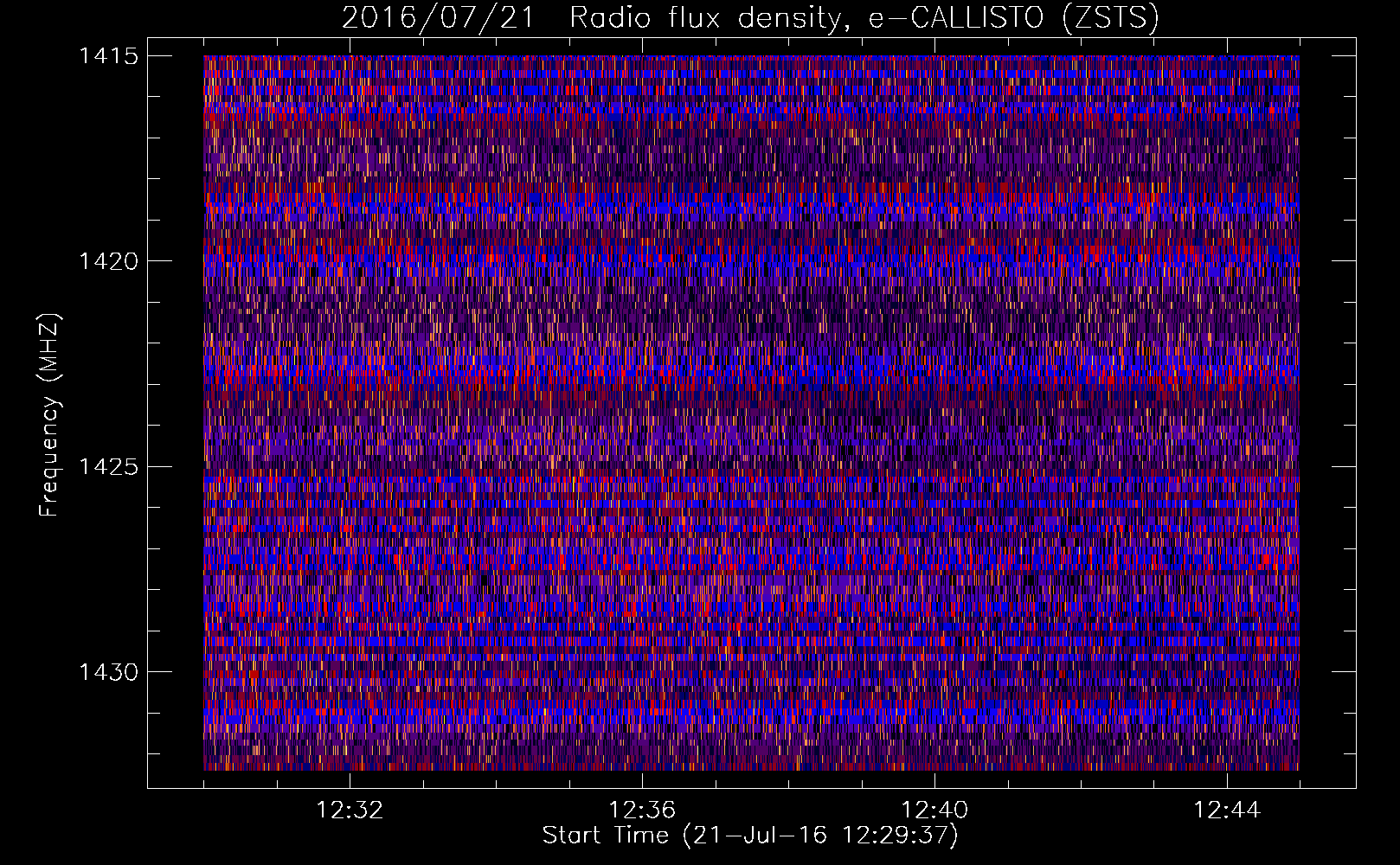1400x865 pixels.
Task: Click the 1425 frequency tick label
Action: point(108,467)
